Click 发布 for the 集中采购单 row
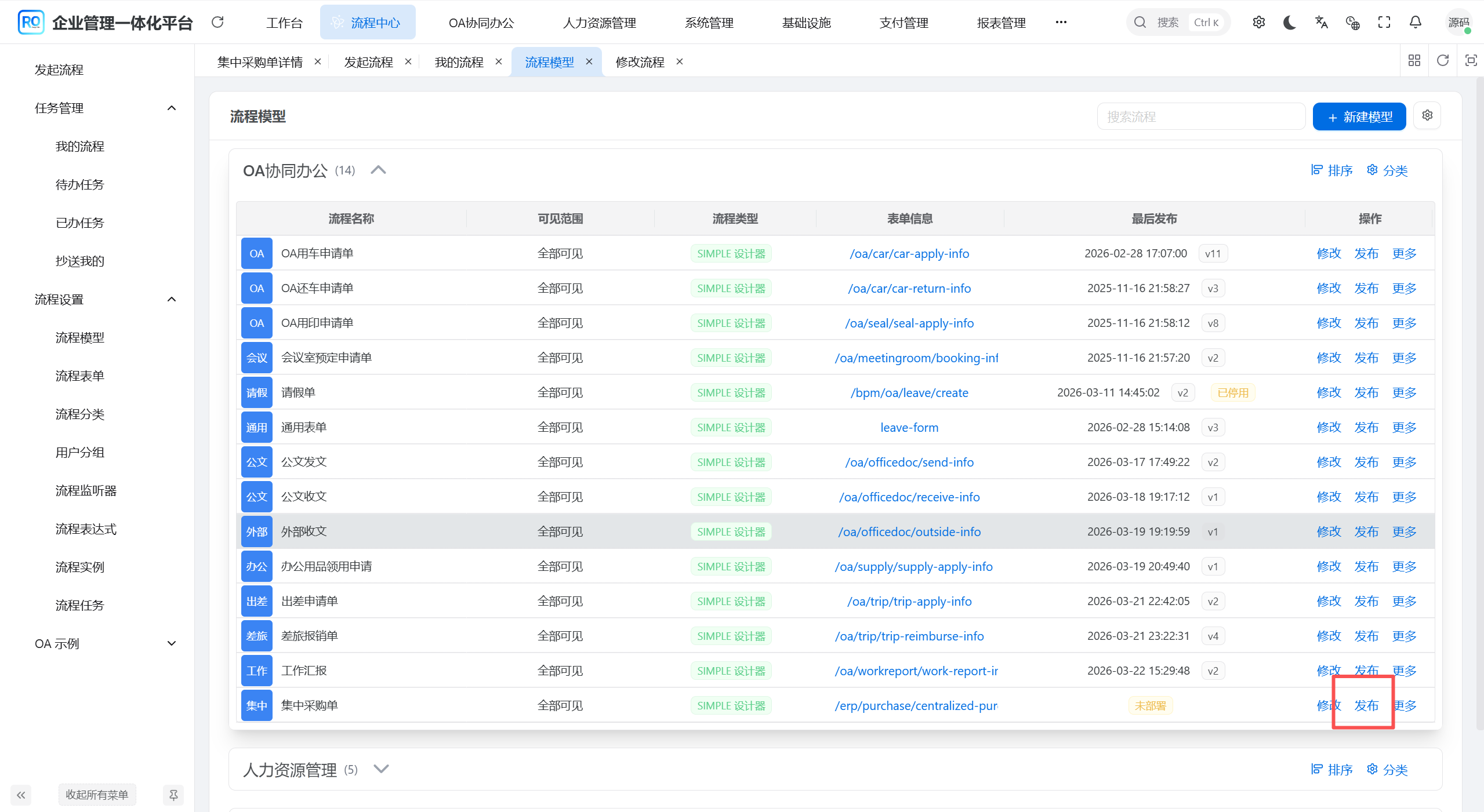 [1366, 705]
